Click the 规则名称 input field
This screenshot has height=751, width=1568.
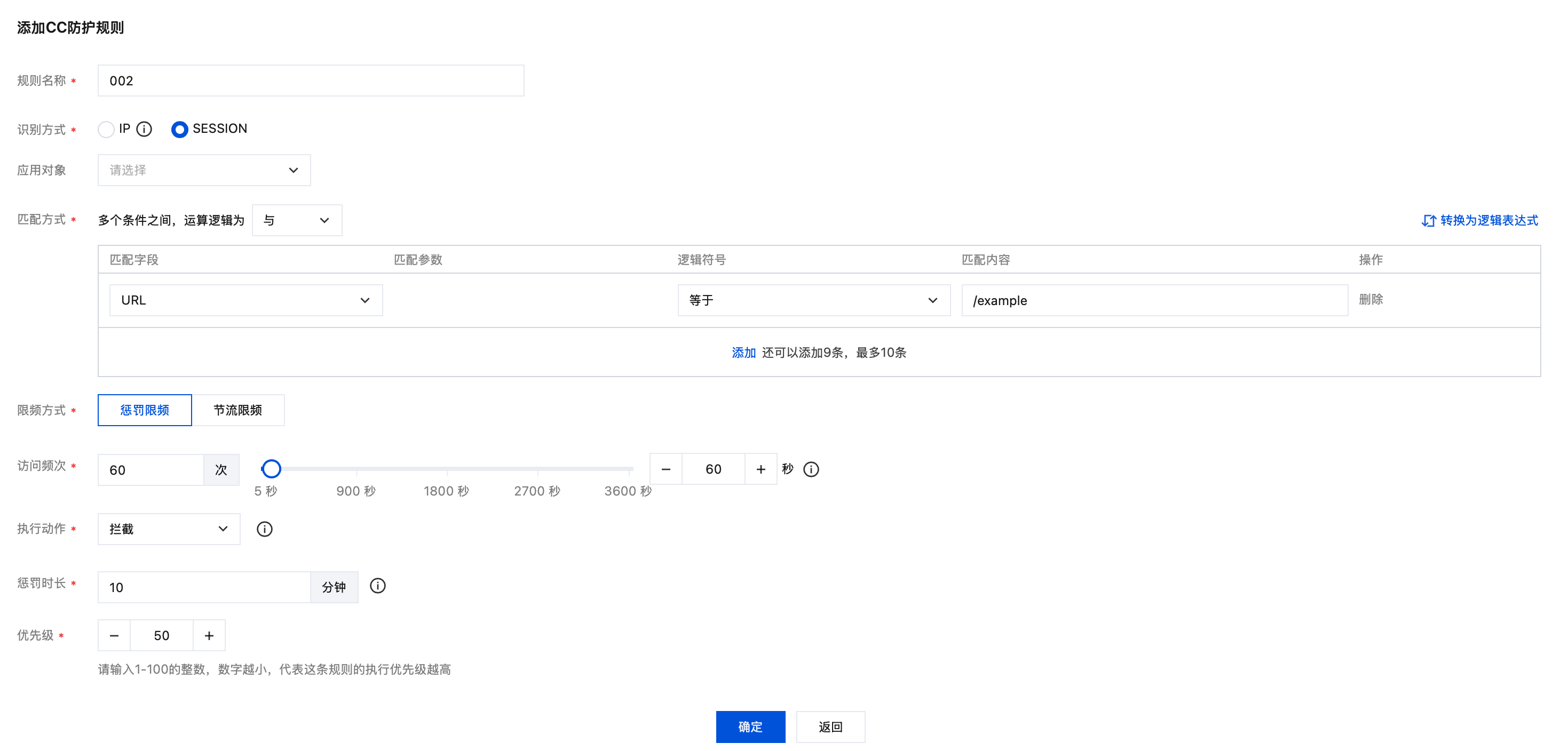click(311, 81)
